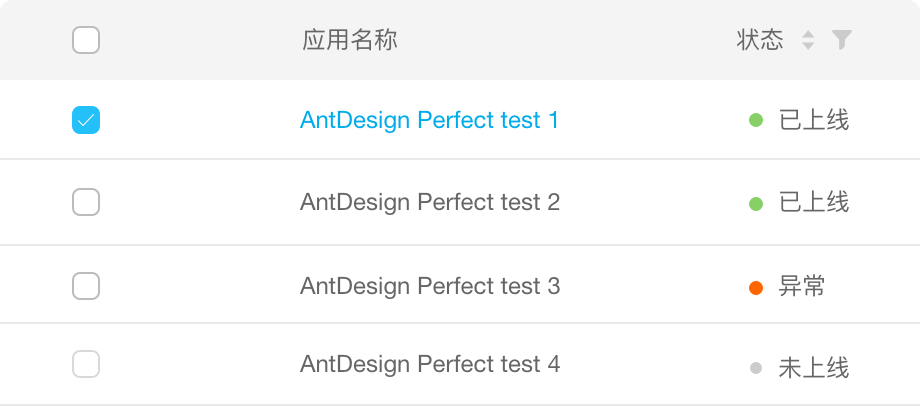Select AntDesign Perfect test 4 name
The height and width of the screenshot is (406, 920).
(429, 364)
